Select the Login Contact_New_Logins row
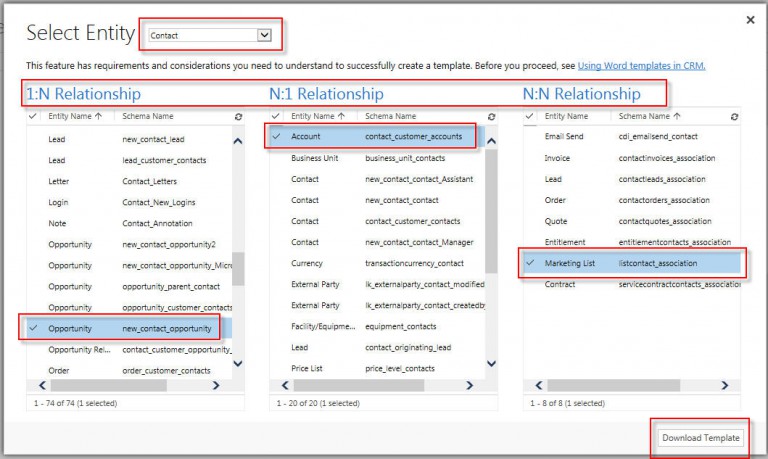 click(x=129, y=203)
